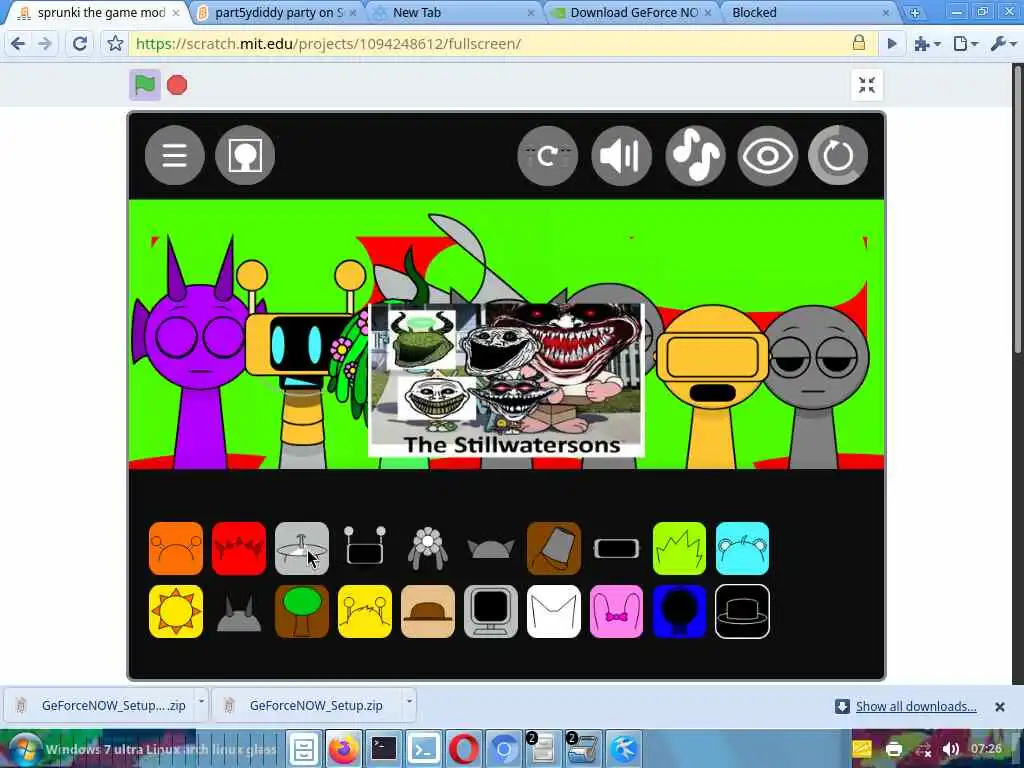Select the black visor character icon
1024x768 pixels.
click(x=616, y=549)
